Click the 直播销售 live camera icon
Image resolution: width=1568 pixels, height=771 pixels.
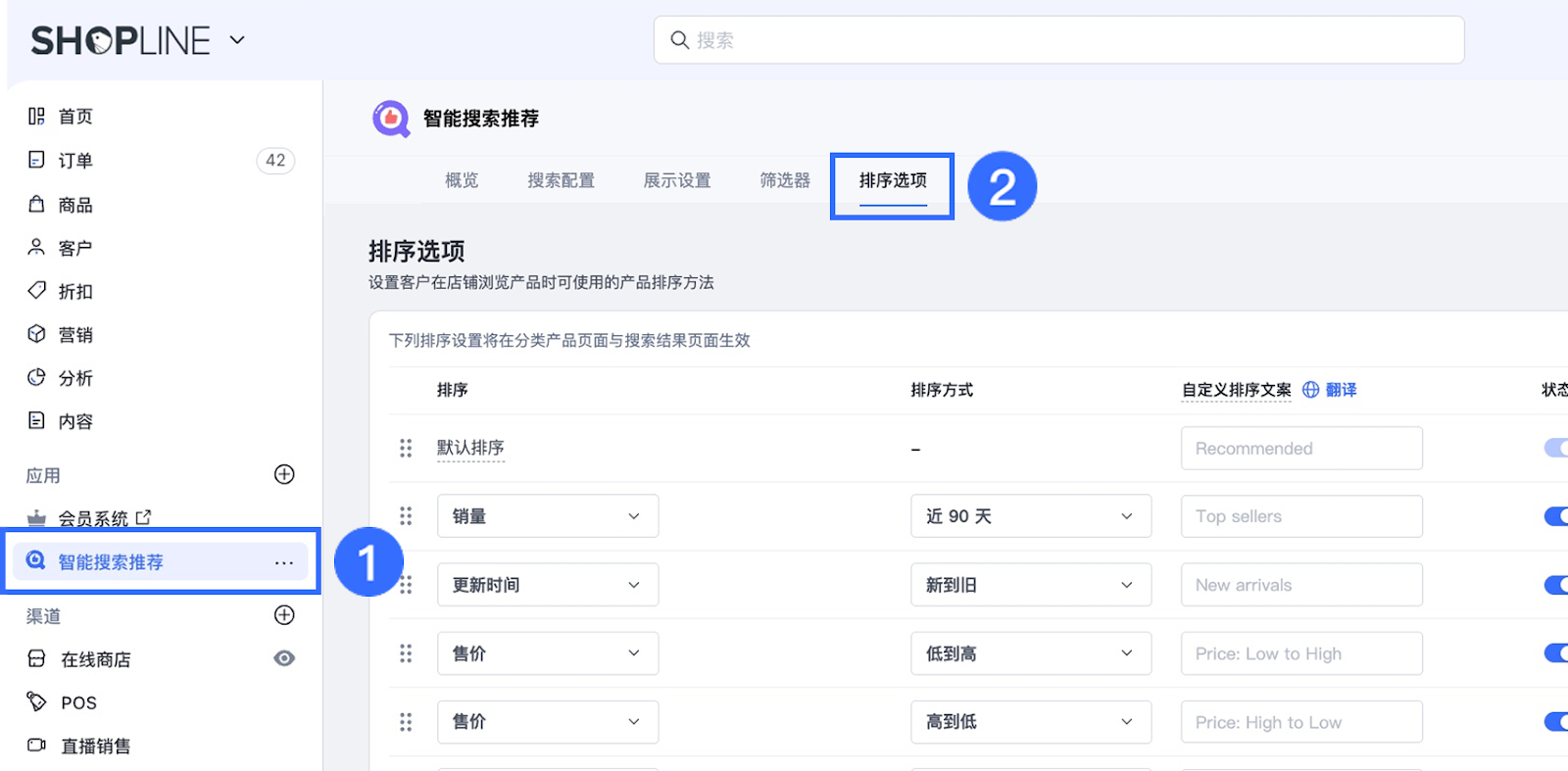(36, 745)
